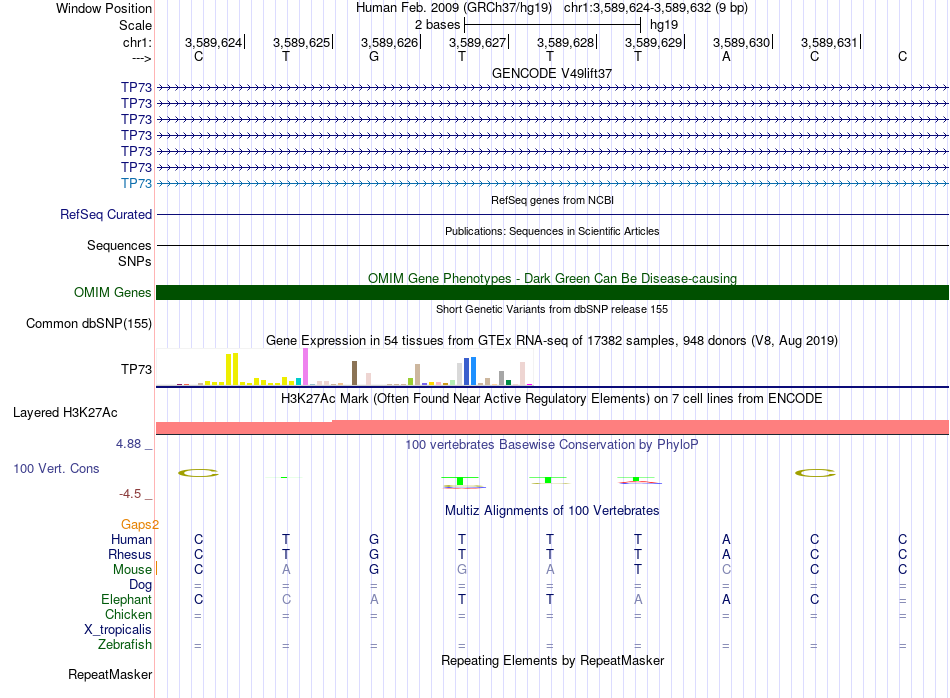Open Repeating Elements by RepeatMasker title

pos(552,660)
